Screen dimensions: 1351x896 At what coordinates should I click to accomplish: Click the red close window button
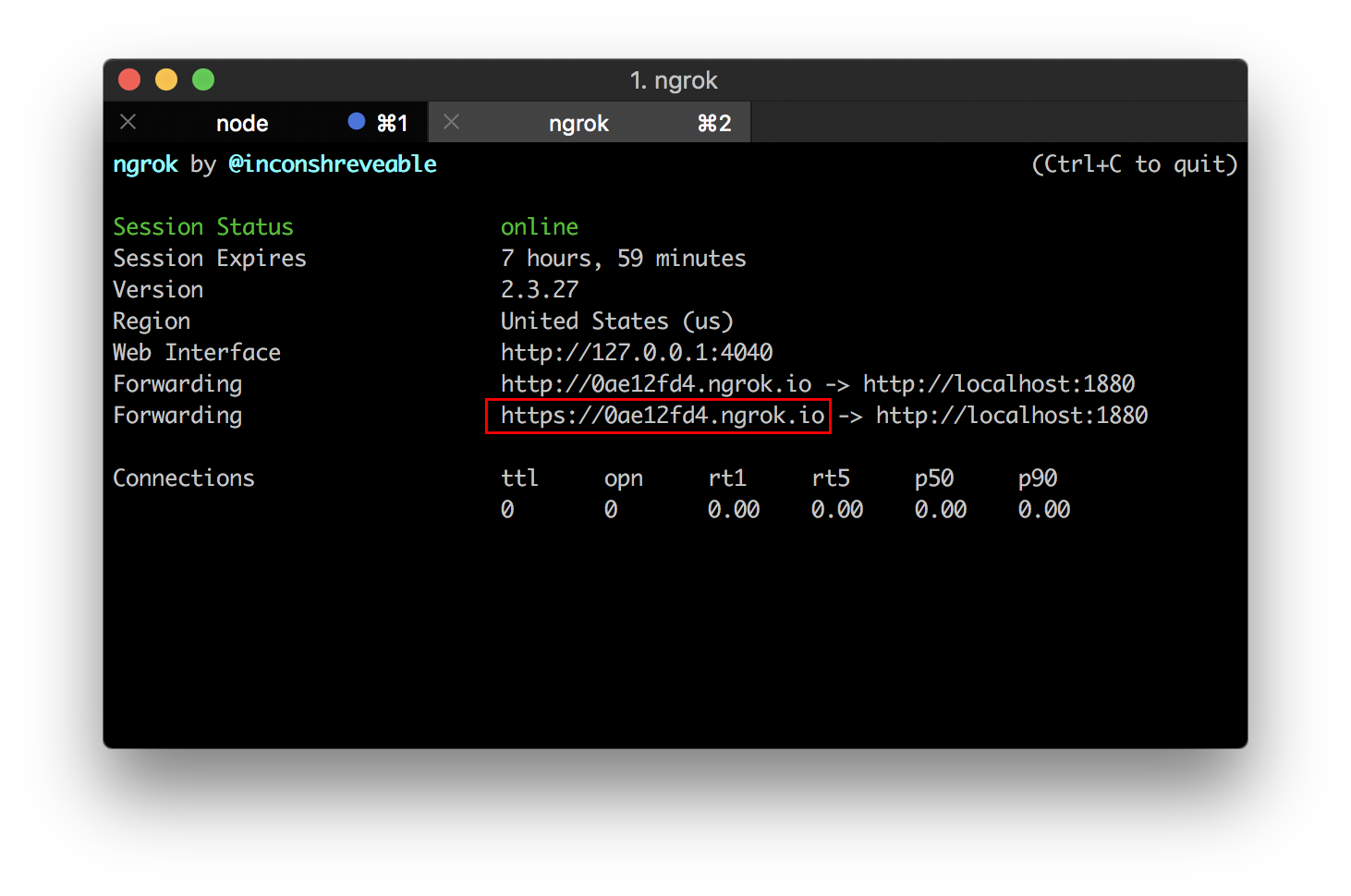click(129, 80)
